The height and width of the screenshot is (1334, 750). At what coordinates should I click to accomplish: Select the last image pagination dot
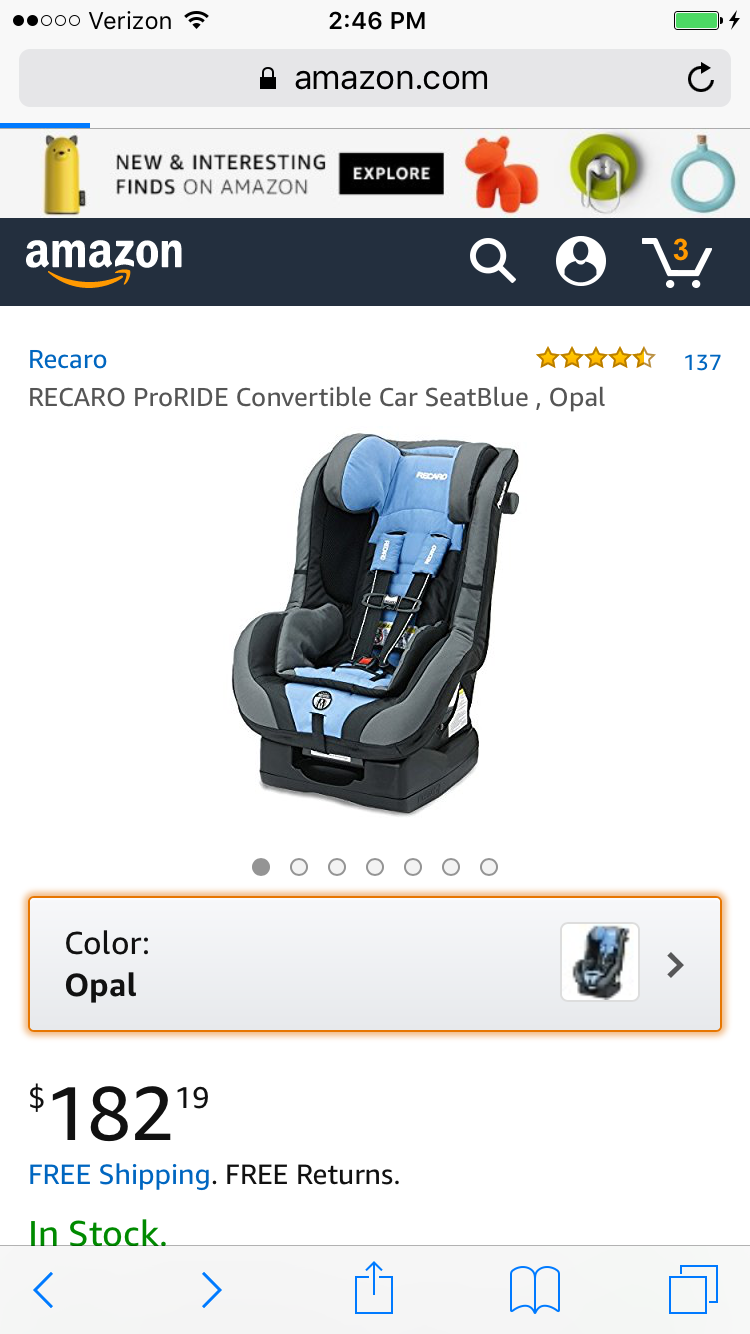click(x=489, y=867)
